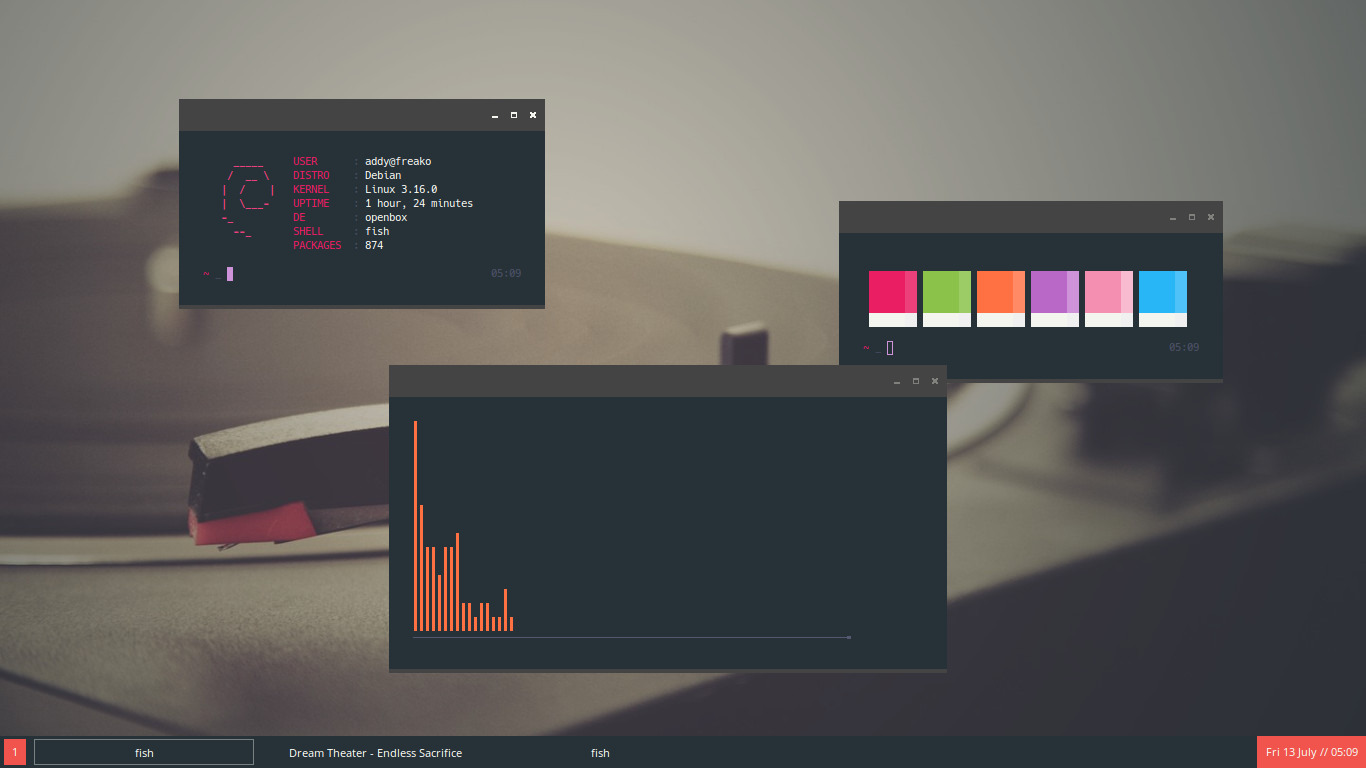Screen dimensions: 1366x768
Task: Click the pink color block
Action: pyautogui.click(x=1109, y=299)
